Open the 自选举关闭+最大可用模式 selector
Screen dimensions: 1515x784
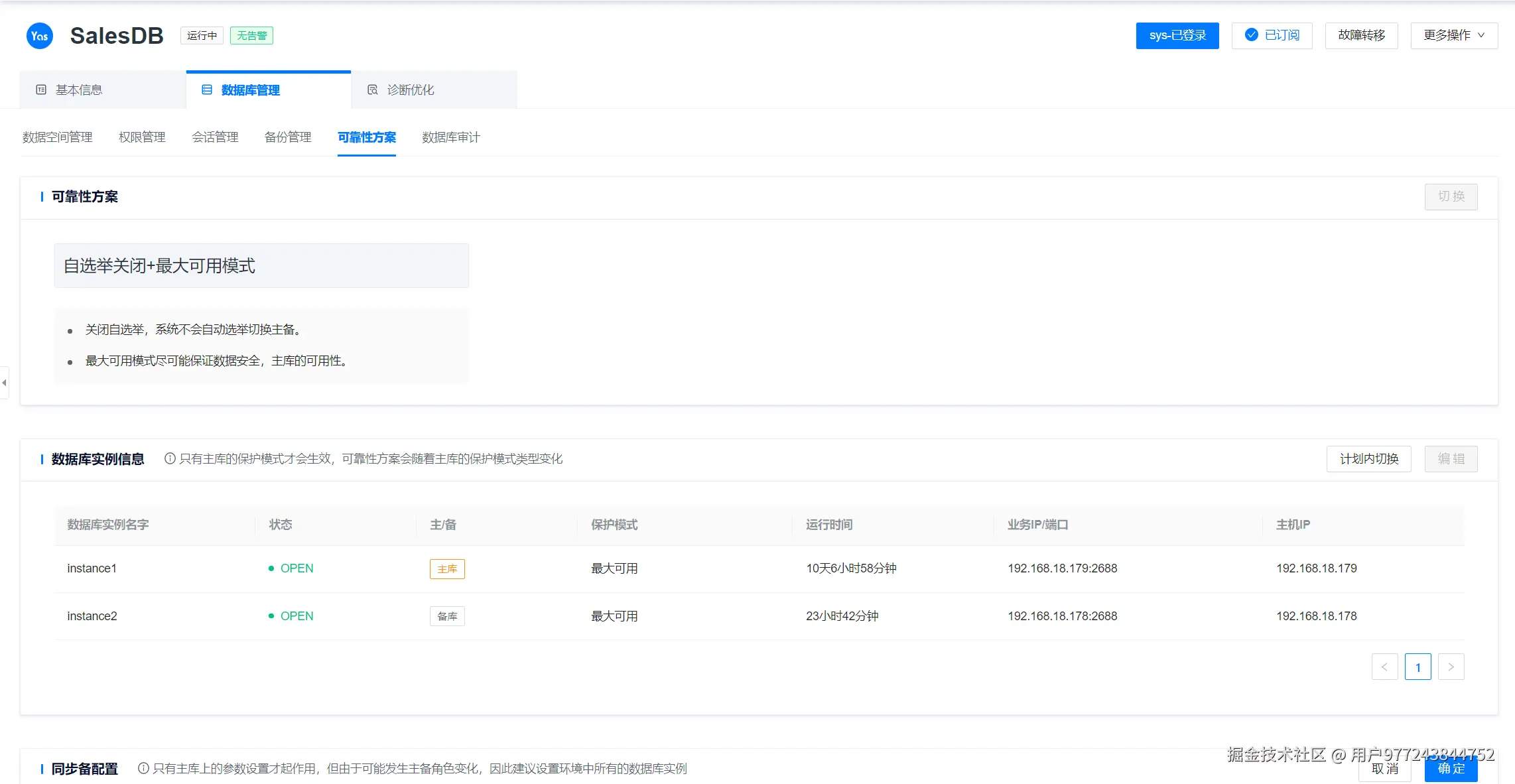[x=261, y=266]
